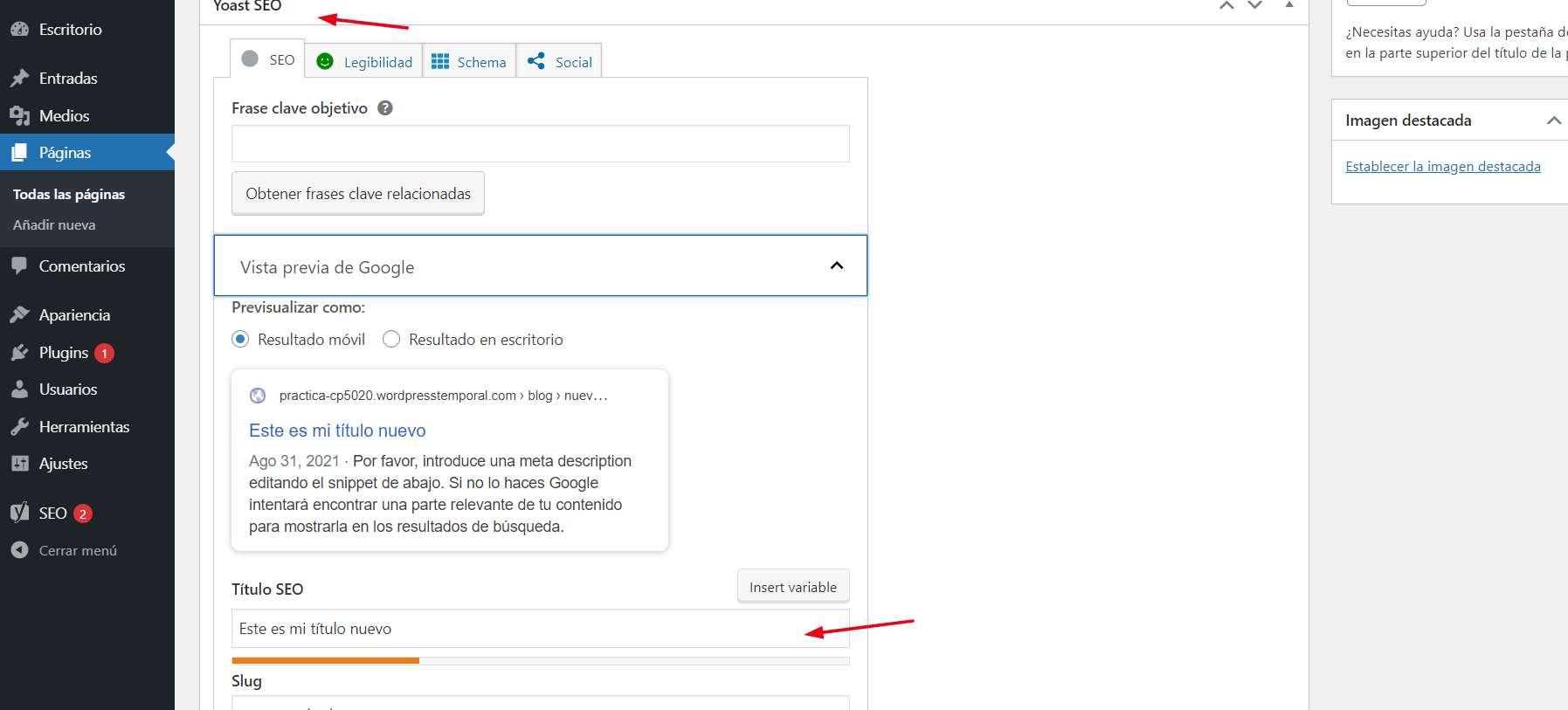
Task: Click the Ajustes settings icon
Action: click(19, 464)
